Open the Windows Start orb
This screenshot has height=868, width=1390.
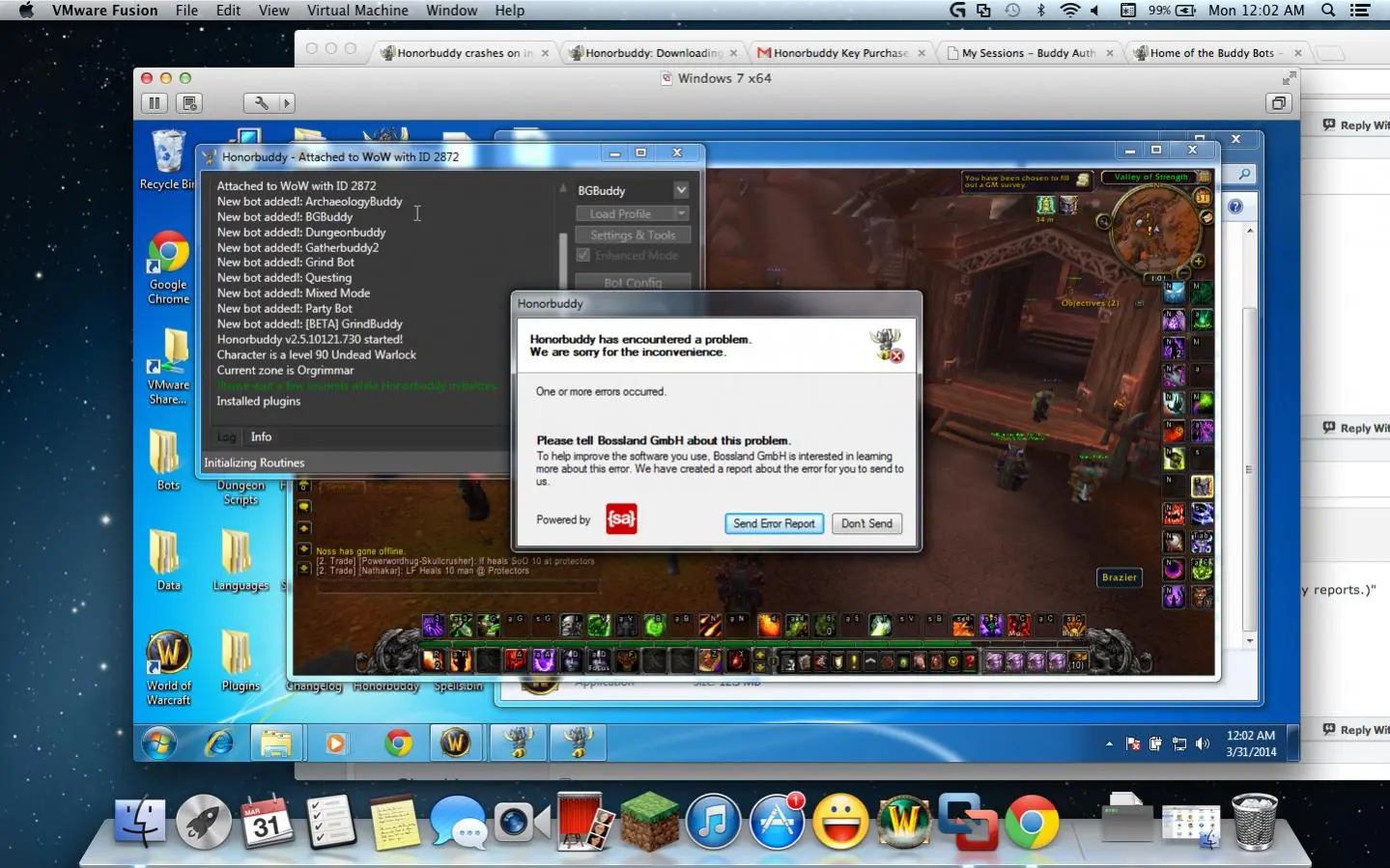click(159, 742)
